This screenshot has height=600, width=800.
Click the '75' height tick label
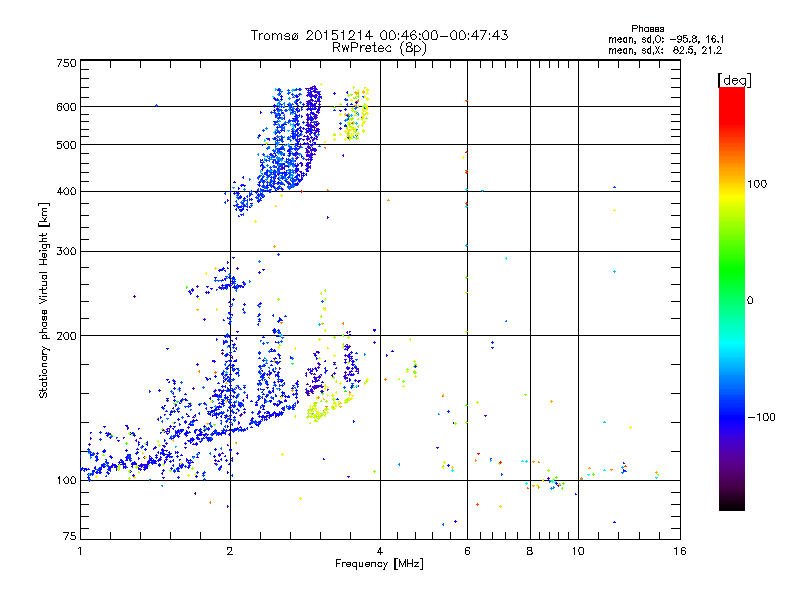click(70, 536)
